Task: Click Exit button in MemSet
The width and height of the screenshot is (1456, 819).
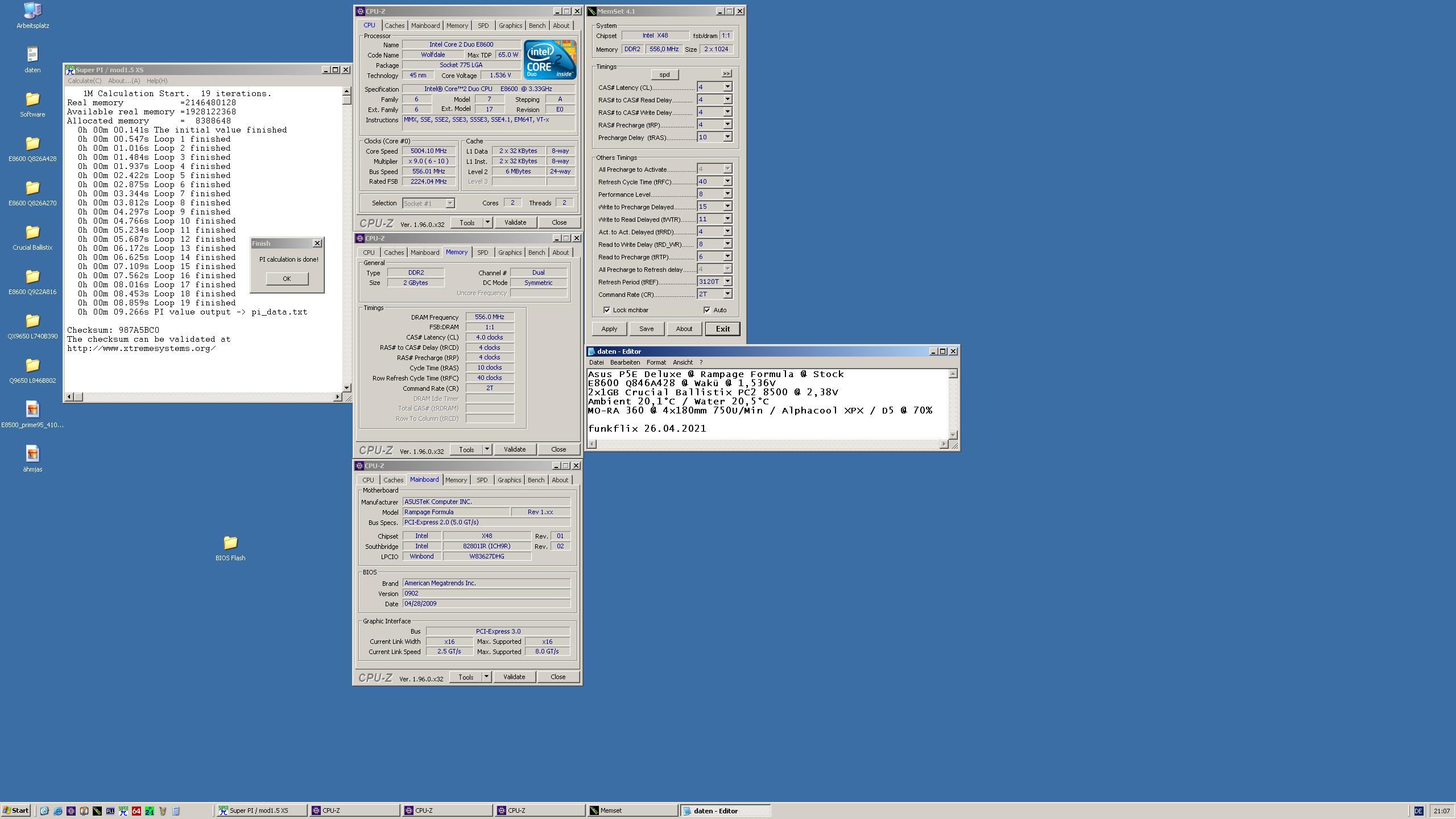Action: [x=722, y=329]
